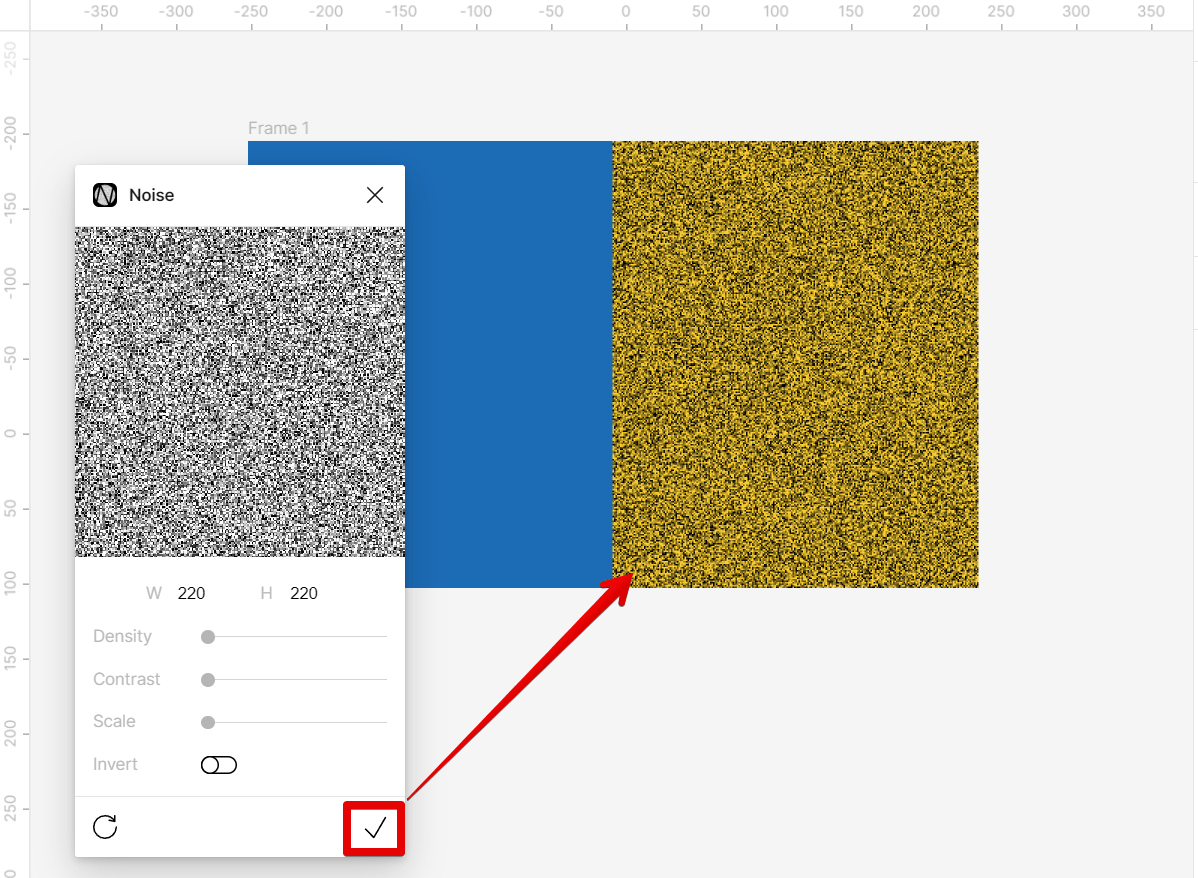Close the Noise plugin window

tap(375, 195)
